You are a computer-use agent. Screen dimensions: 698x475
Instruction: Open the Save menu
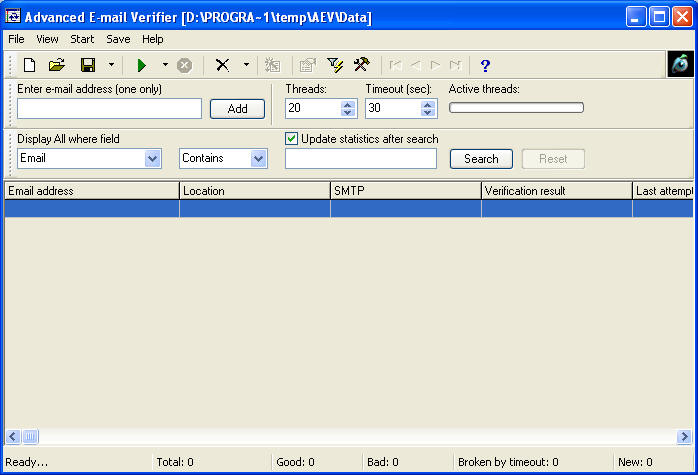point(118,39)
